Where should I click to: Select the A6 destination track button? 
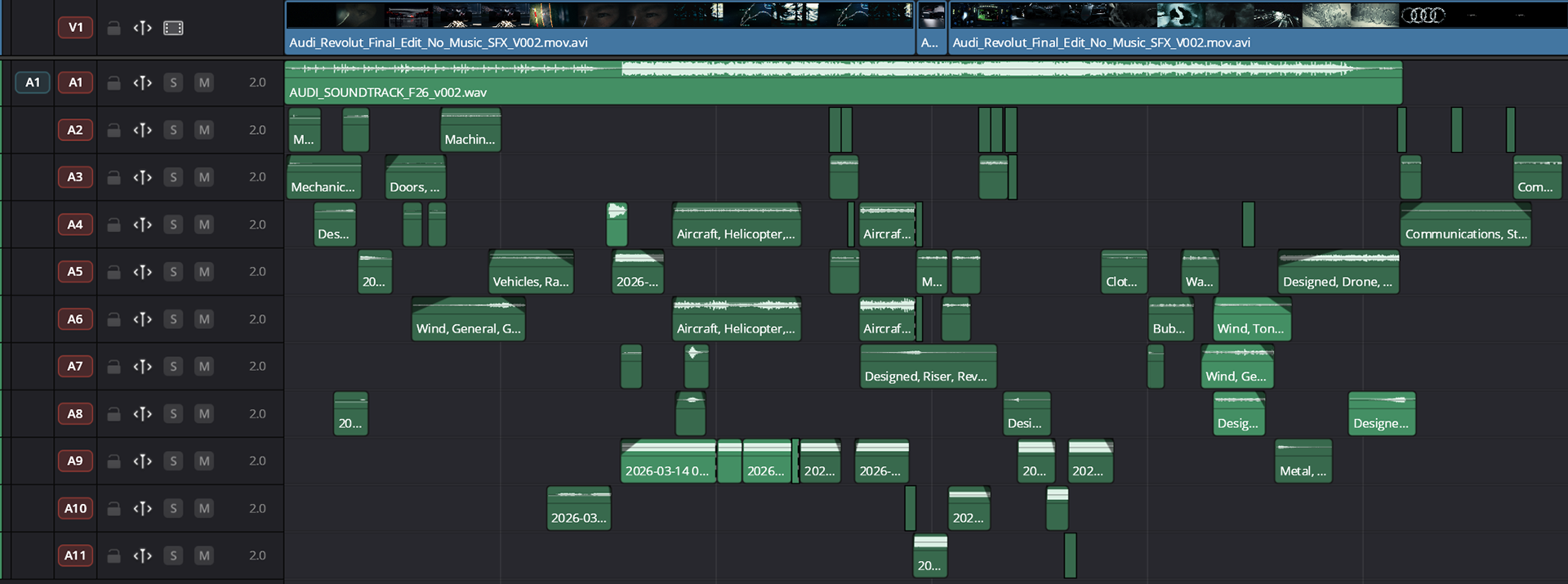pos(75,319)
